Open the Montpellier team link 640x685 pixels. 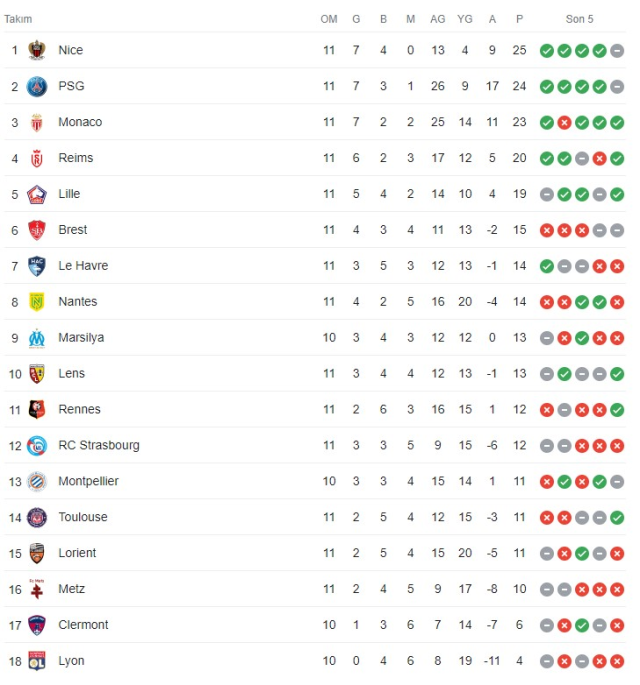tap(88, 481)
